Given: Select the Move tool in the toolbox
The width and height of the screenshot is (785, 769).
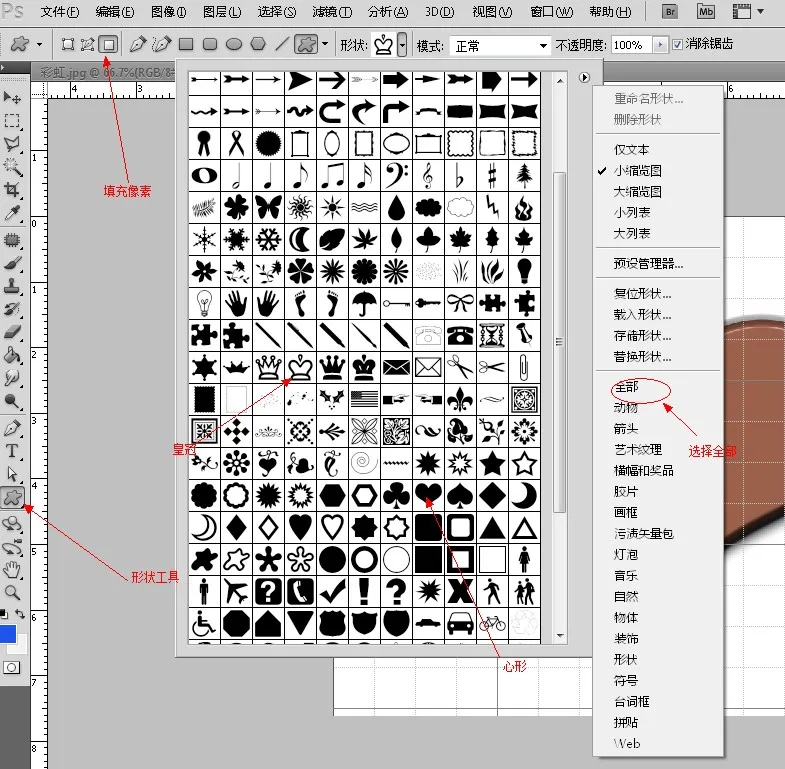Looking at the screenshot, I should tap(13, 97).
